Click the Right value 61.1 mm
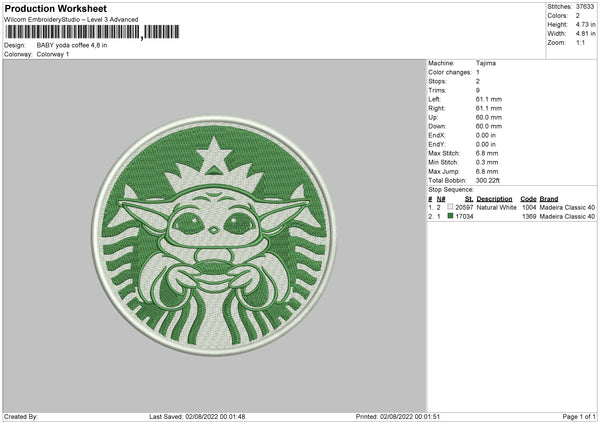 coord(489,108)
